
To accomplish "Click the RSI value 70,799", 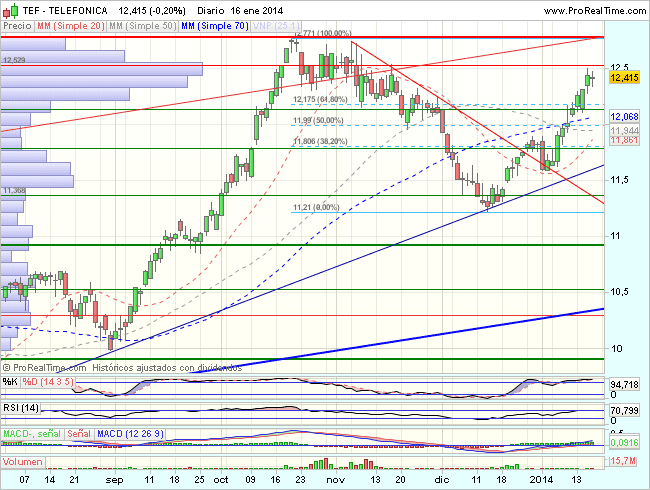I will point(624,411).
